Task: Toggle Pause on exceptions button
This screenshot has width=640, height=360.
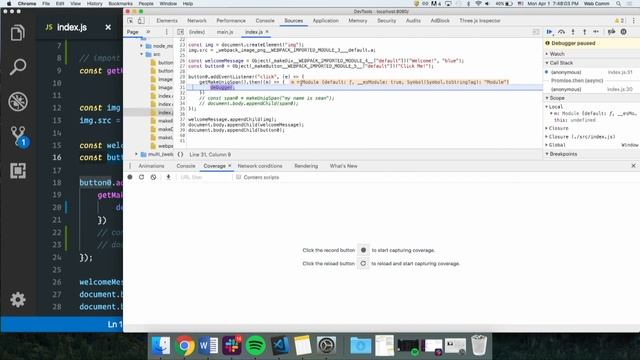Action: (623, 32)
